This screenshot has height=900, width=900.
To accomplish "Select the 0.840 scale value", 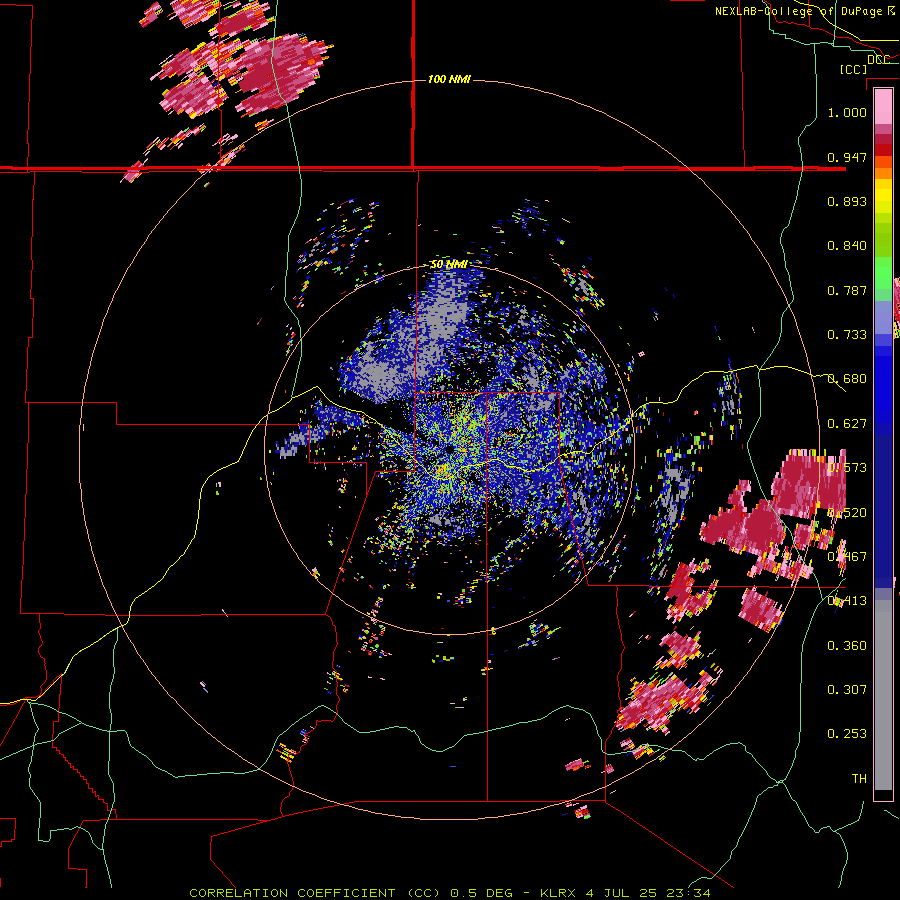I will coord(847,246).
